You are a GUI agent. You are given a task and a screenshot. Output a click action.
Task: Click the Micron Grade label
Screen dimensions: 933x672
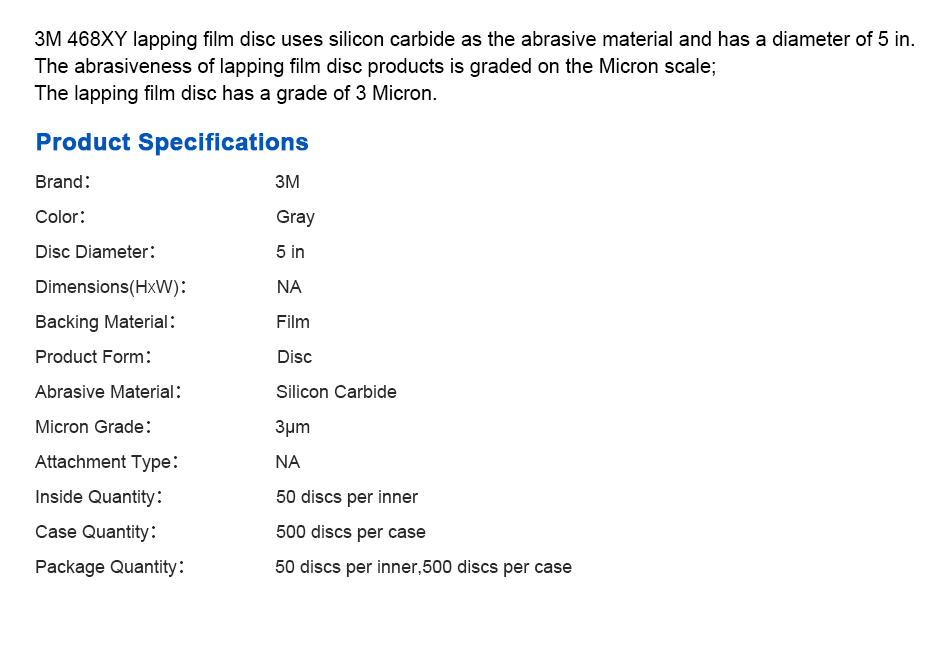coord(93,427)
